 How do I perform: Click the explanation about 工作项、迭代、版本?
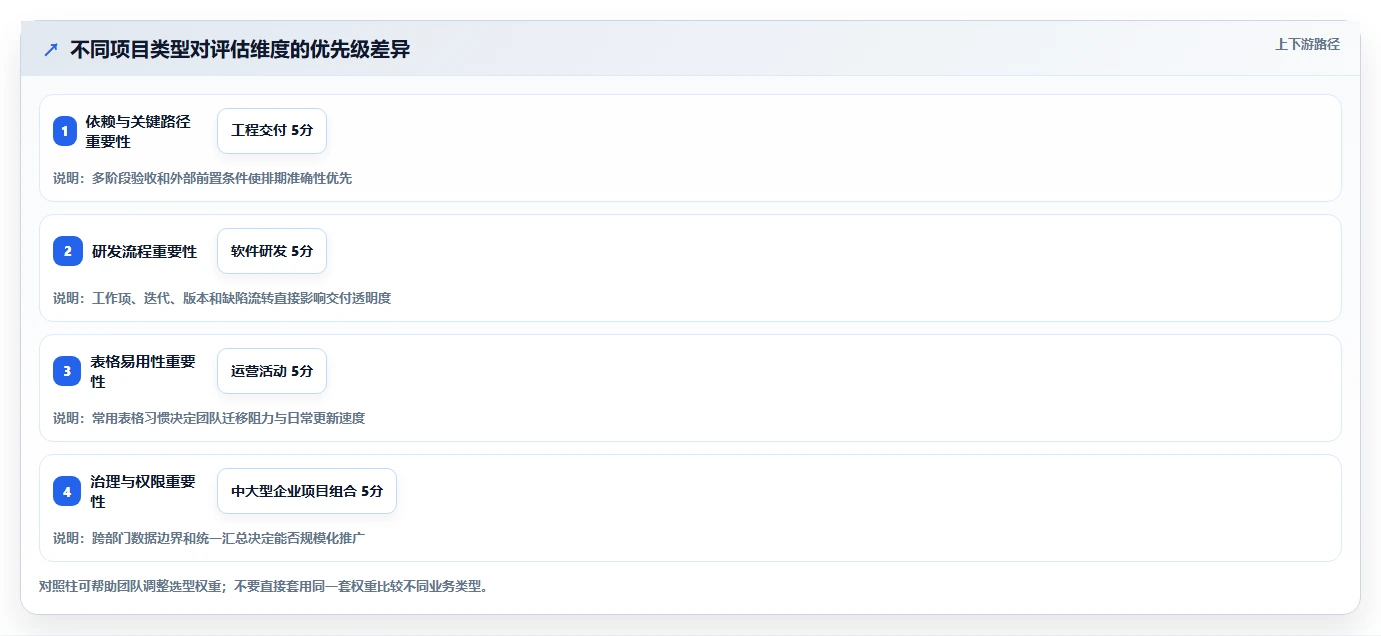222,298
